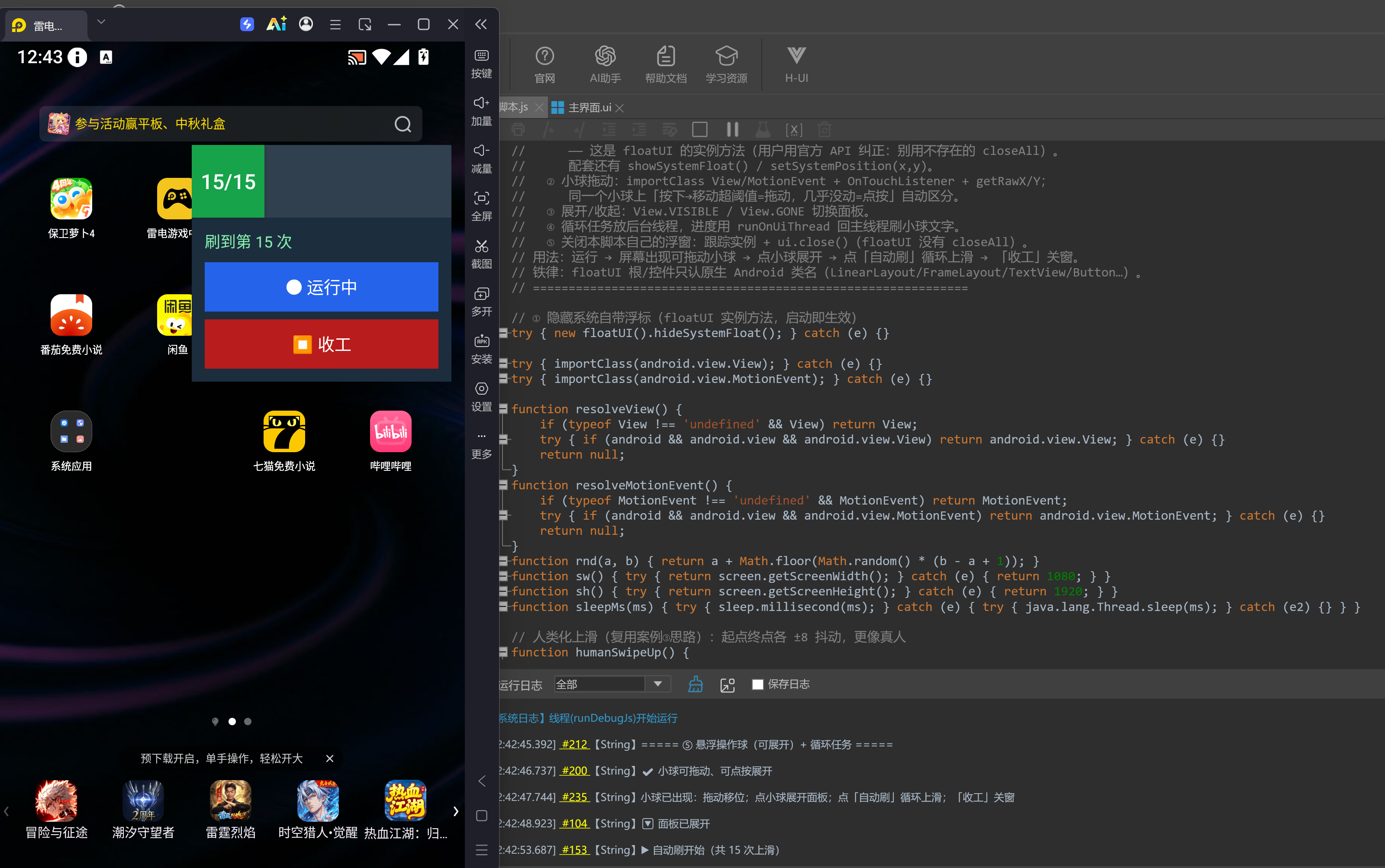This screenshot has height=868, width=1385.
Task: Open 帮助文档 help documentation
Action: click(666, 64)
